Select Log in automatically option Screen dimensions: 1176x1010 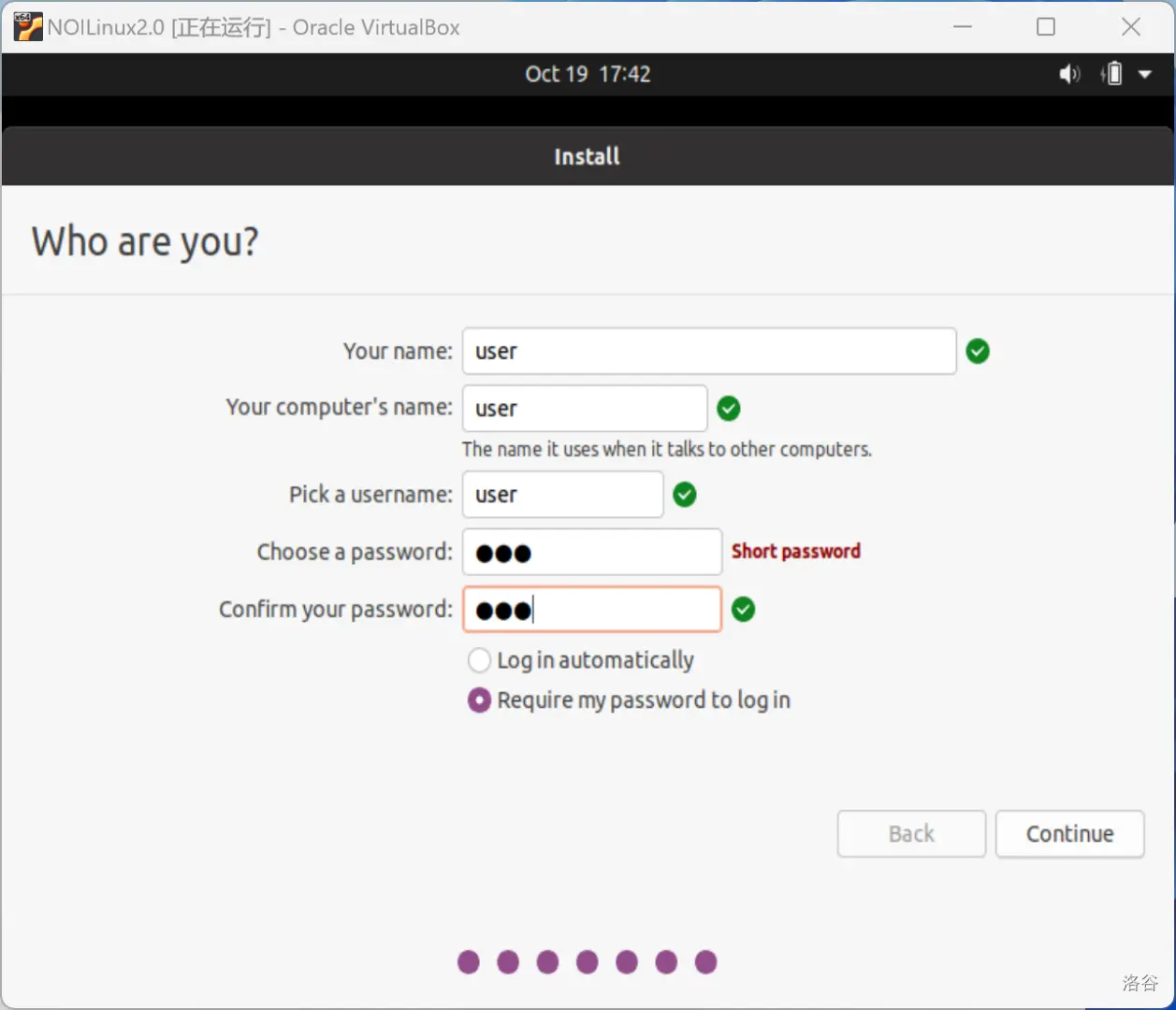pyautogui.click(x=479, y=660)
